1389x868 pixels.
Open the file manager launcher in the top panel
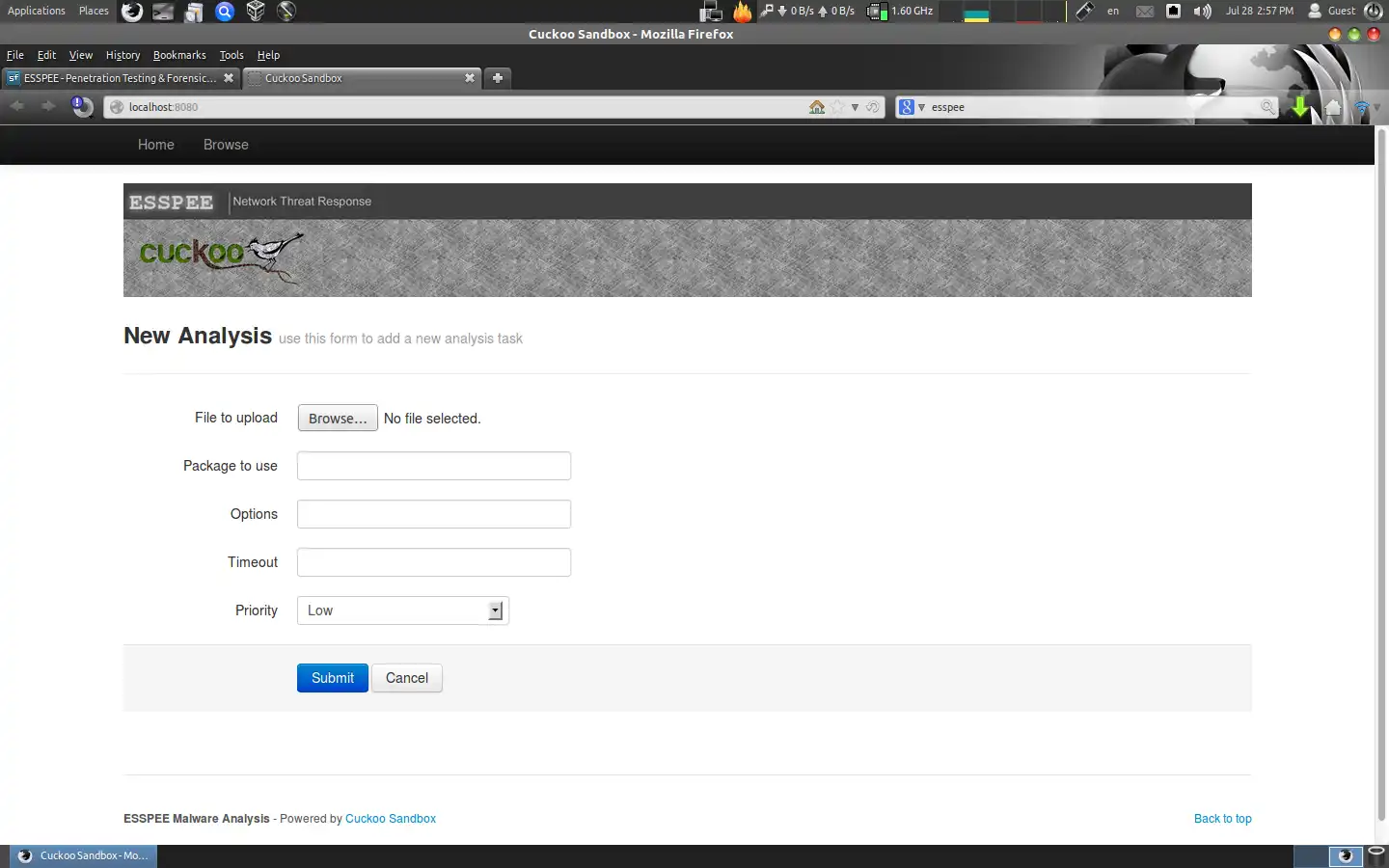[x=194, y=12]
